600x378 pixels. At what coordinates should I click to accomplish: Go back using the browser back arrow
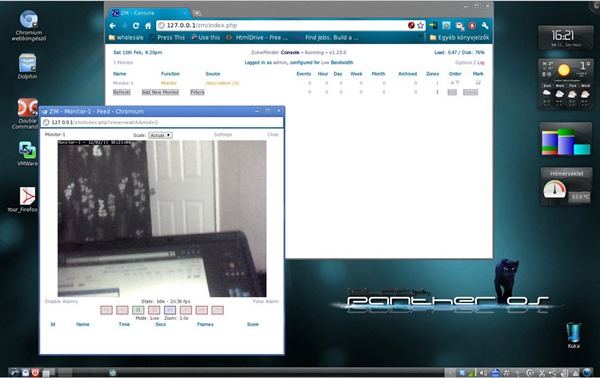112,26
